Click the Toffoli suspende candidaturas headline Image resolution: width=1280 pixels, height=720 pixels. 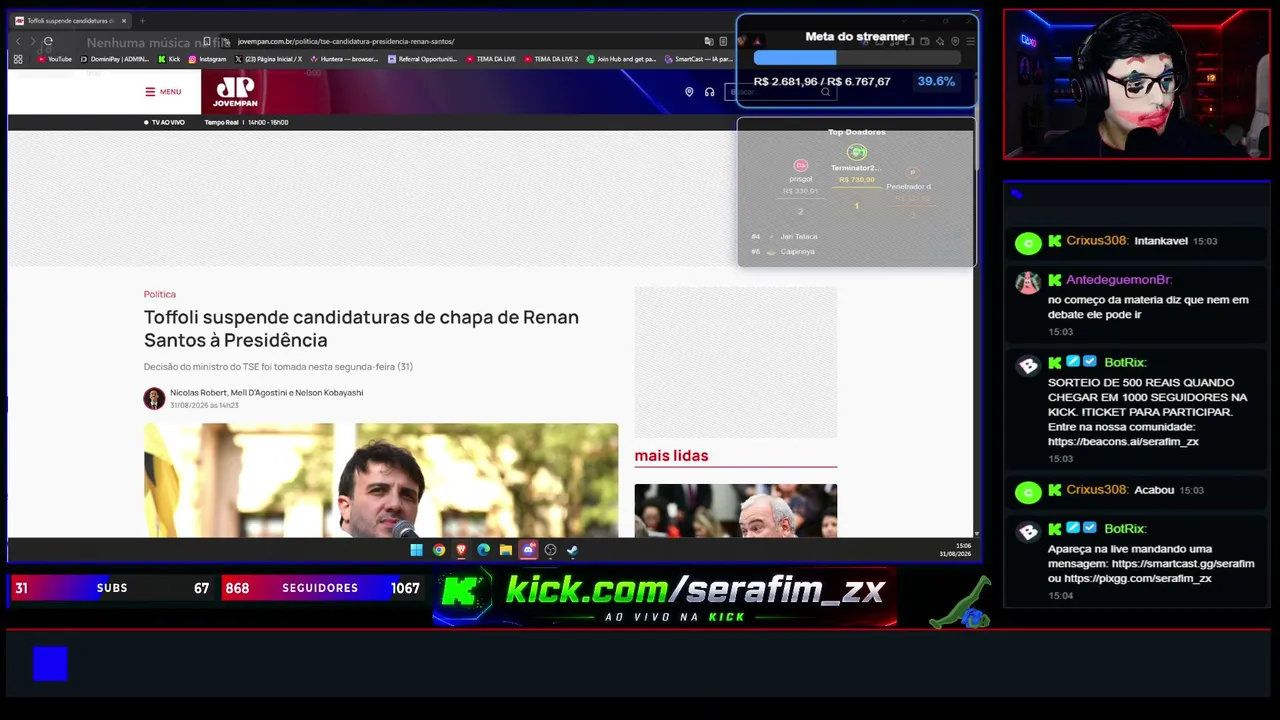[361, 328]
